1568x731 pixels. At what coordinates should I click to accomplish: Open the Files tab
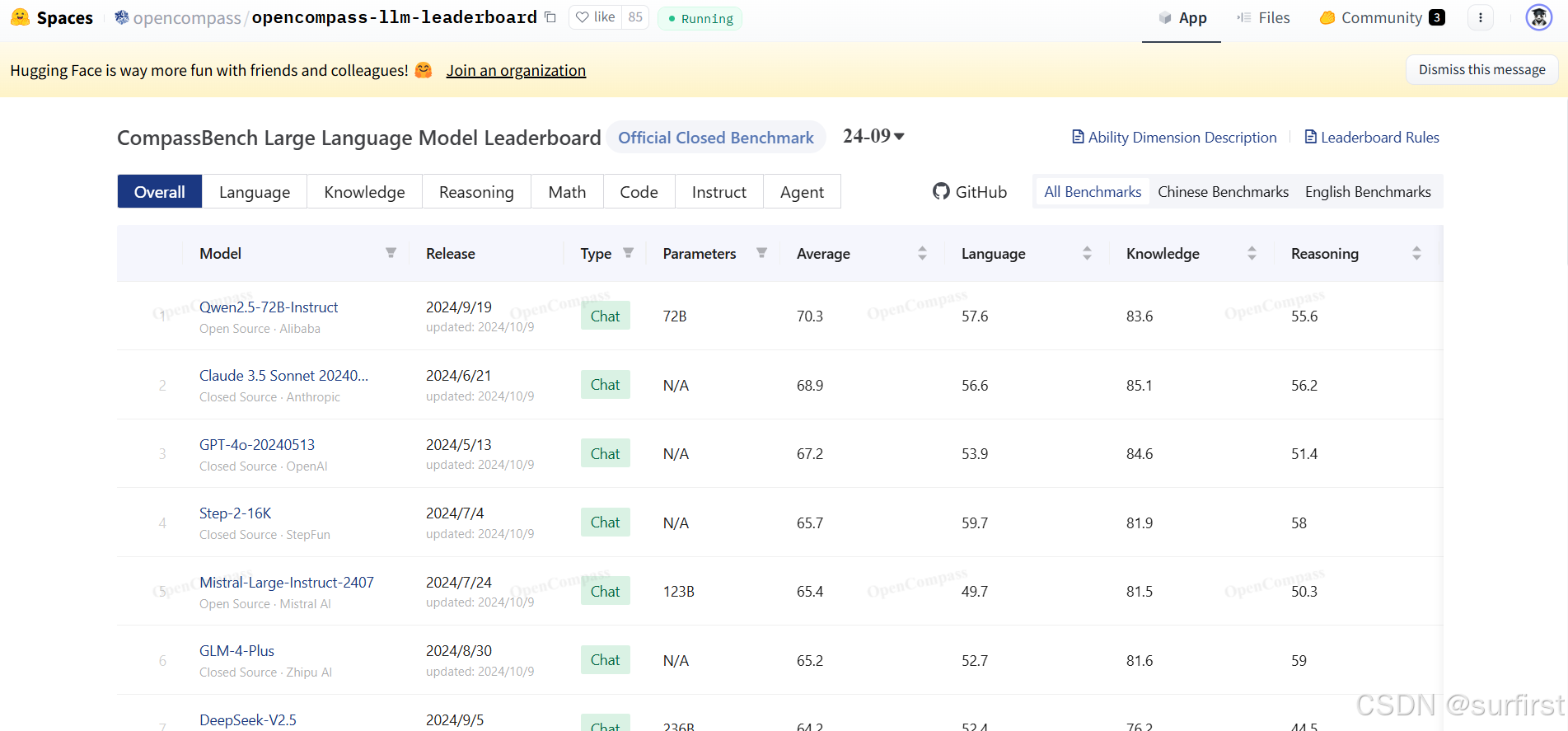point(1264,18)
